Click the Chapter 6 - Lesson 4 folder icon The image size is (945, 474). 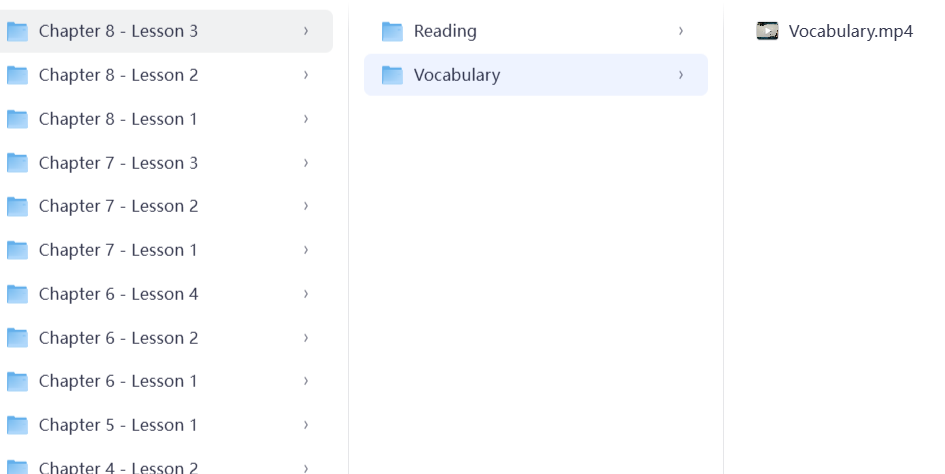[x=17, y=294]
